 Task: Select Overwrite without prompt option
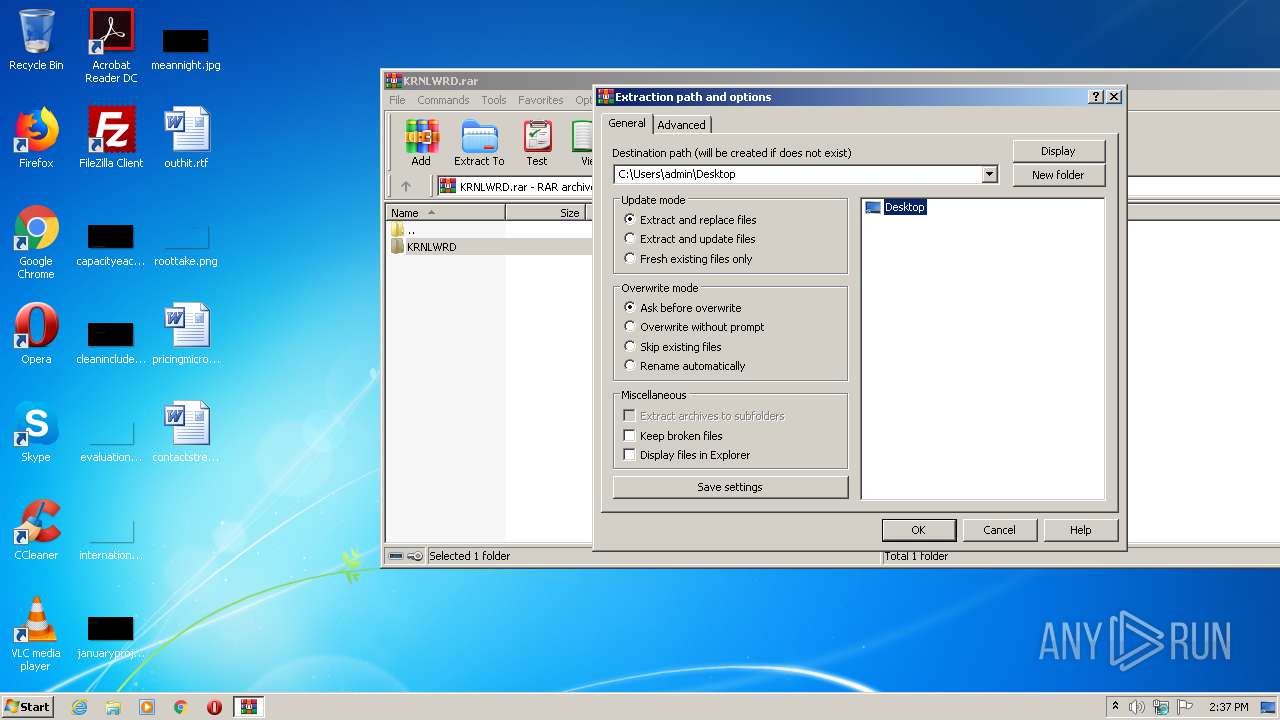click(694, 327)
